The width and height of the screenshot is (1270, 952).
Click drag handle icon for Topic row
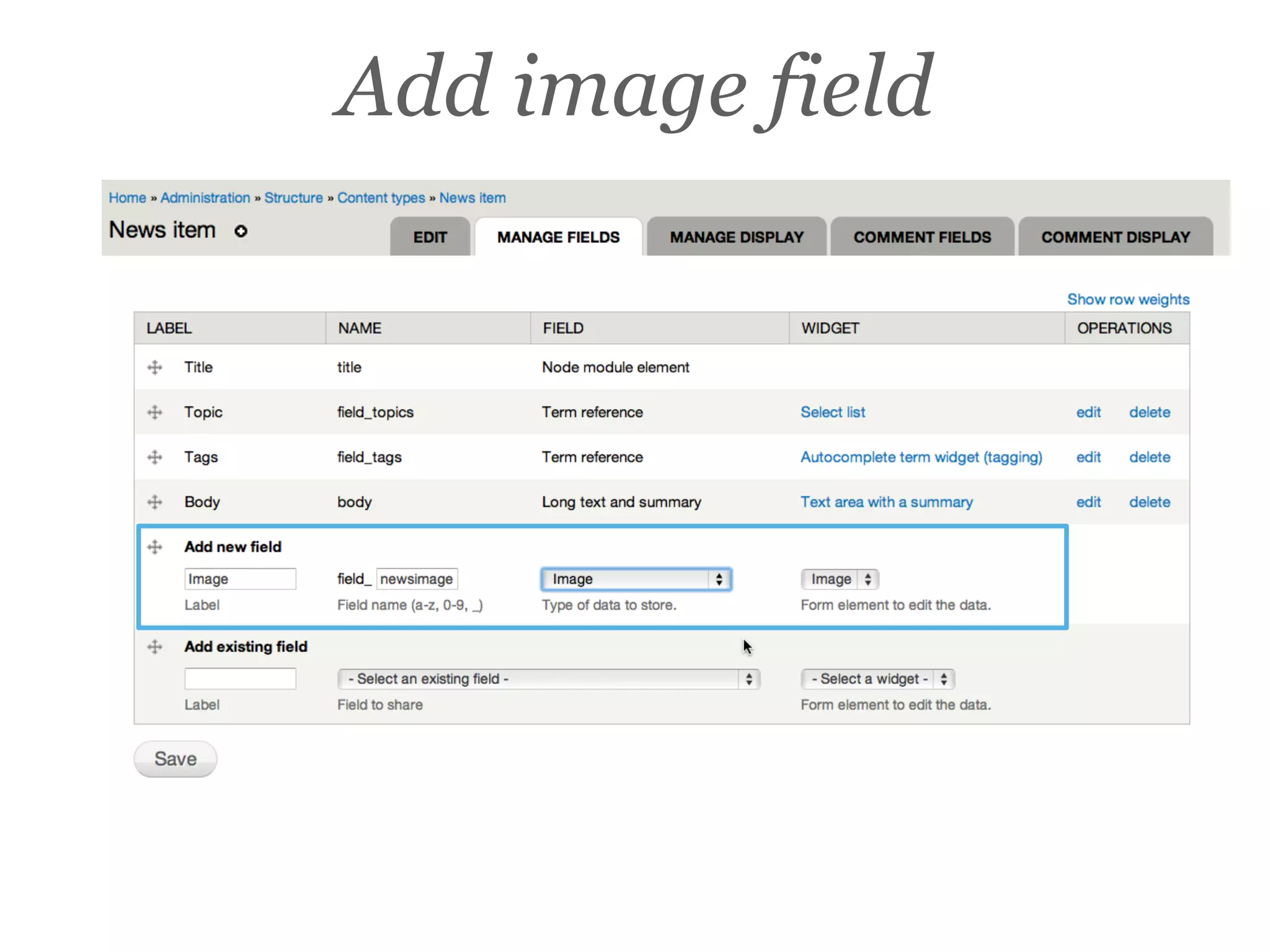click(154, 412)
